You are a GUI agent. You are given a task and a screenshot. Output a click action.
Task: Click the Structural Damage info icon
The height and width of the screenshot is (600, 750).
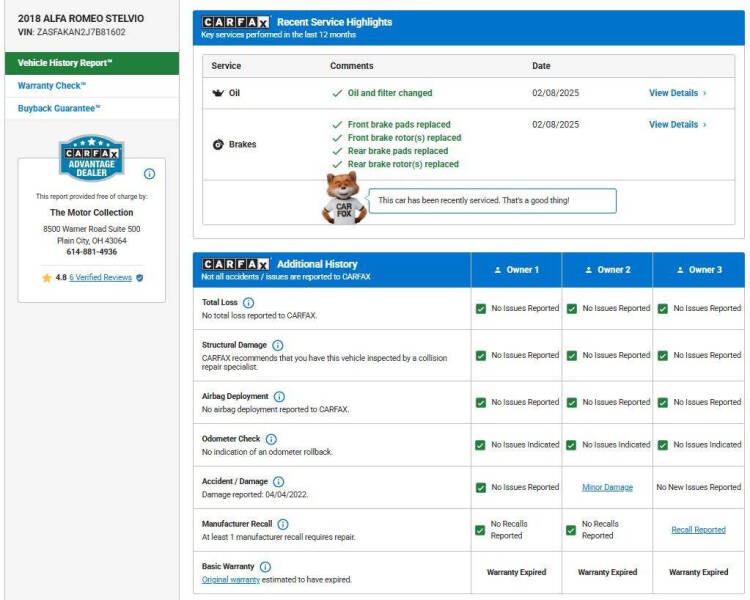(x=278, y=345)
